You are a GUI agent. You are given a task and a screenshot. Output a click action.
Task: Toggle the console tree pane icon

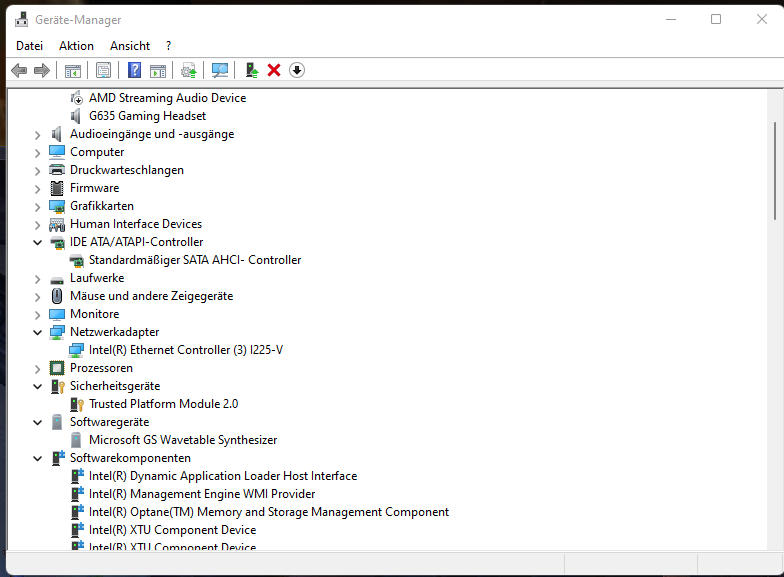point(72,70)
